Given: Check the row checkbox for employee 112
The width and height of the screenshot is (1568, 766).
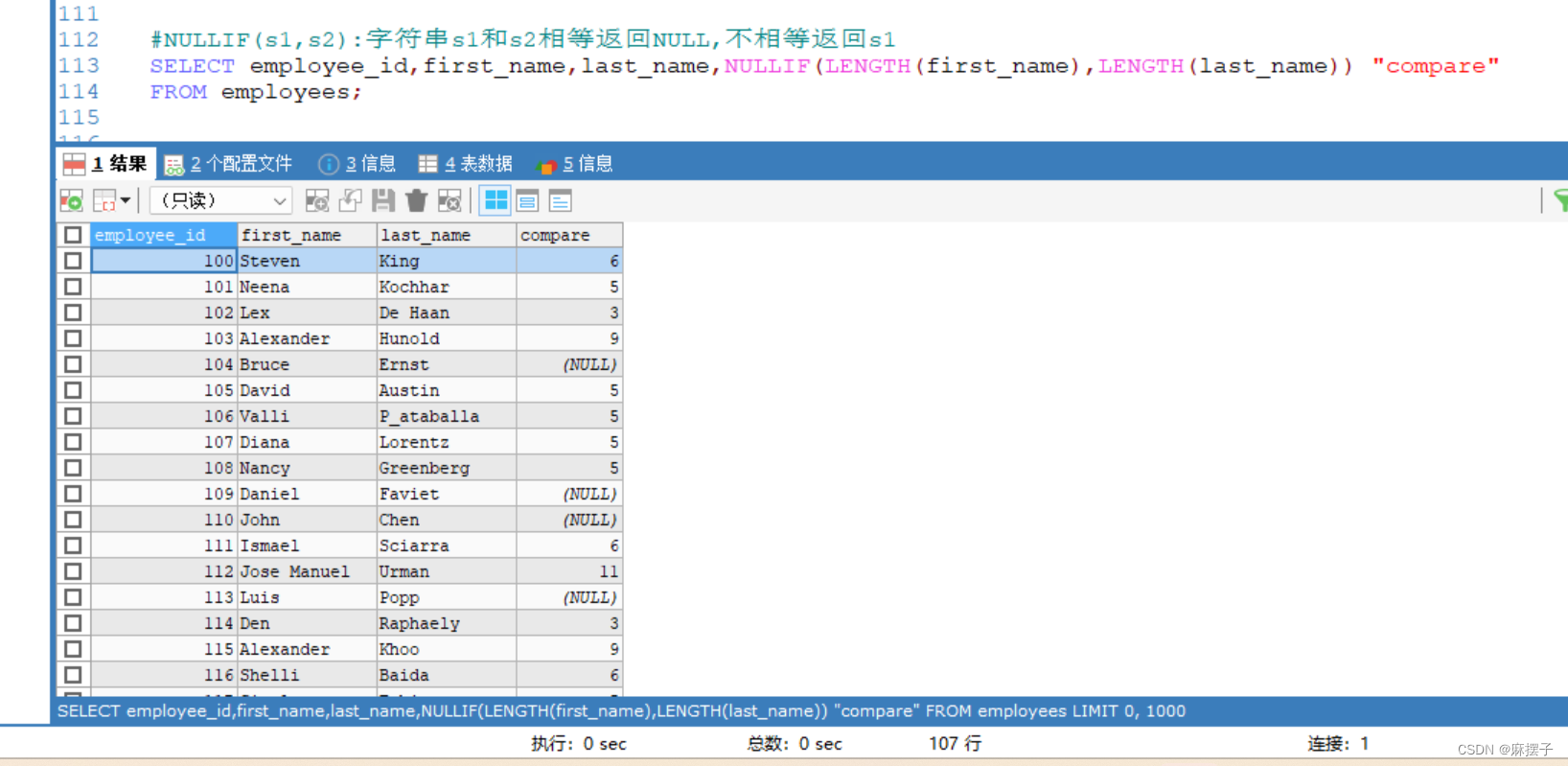Looking at the screenshot, I should coord(73,571).
